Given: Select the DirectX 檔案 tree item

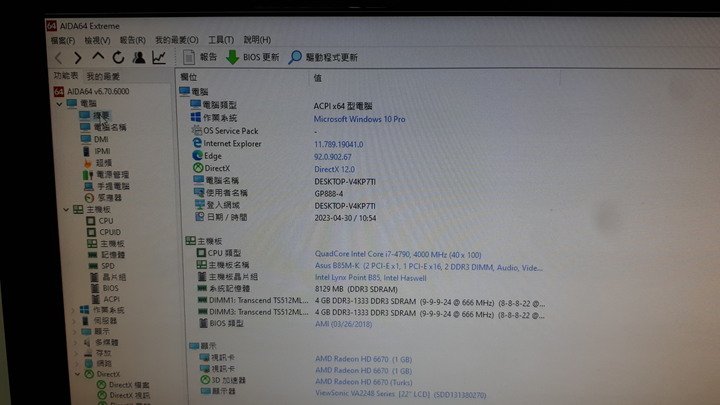Looking at the screenshot, I should [x=123, y=385].
